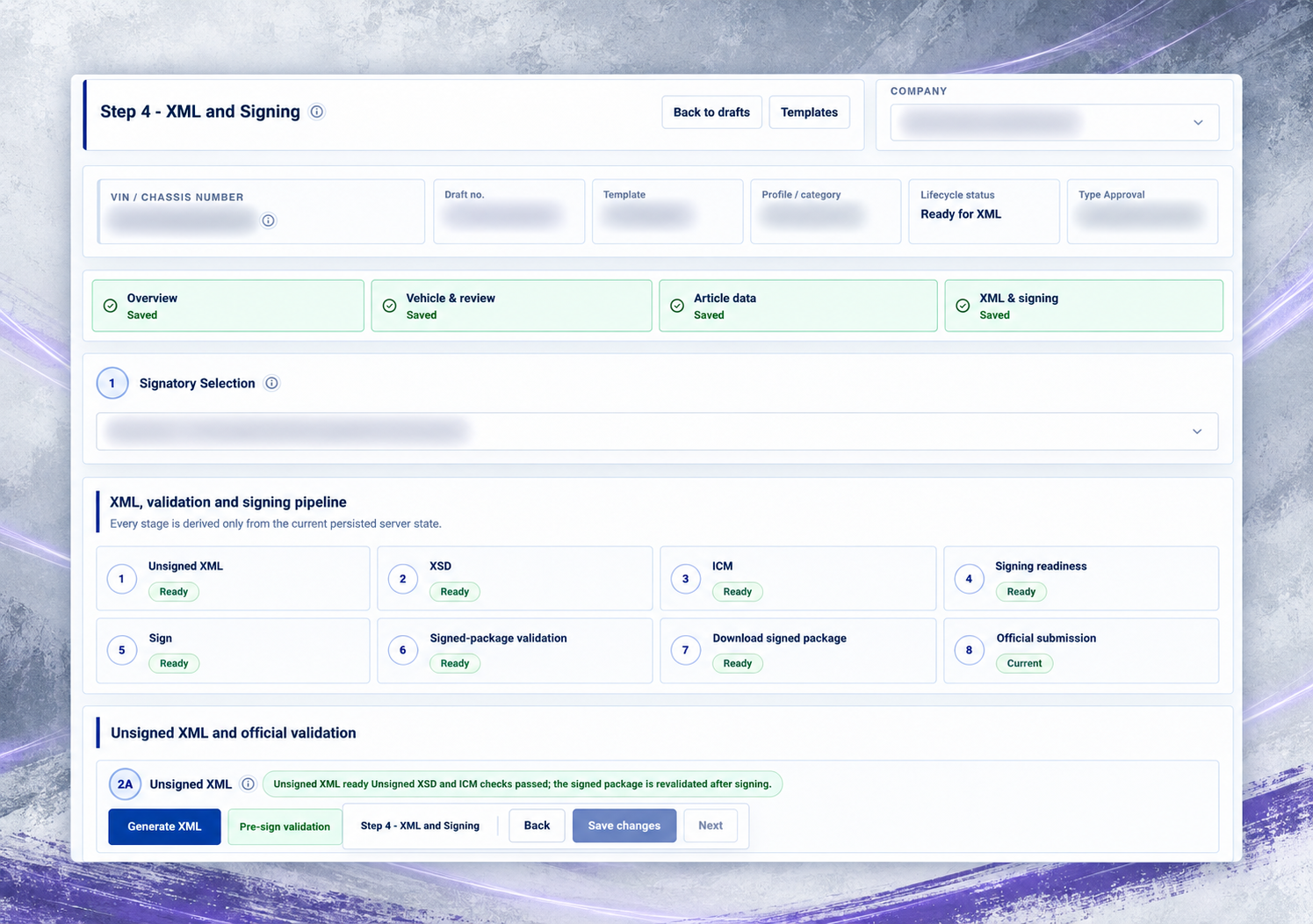Viewport: 1313px width, 924px height.
Task: Click Current badge under Official submission
Action: coord(1024,664)
